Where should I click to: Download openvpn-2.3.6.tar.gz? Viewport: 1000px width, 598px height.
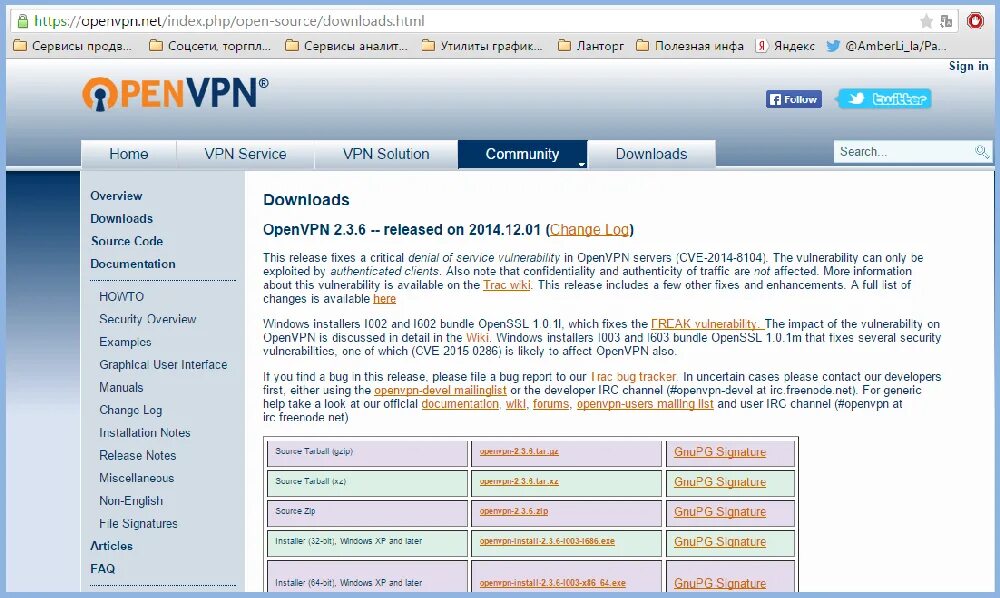tap(519, 451)
